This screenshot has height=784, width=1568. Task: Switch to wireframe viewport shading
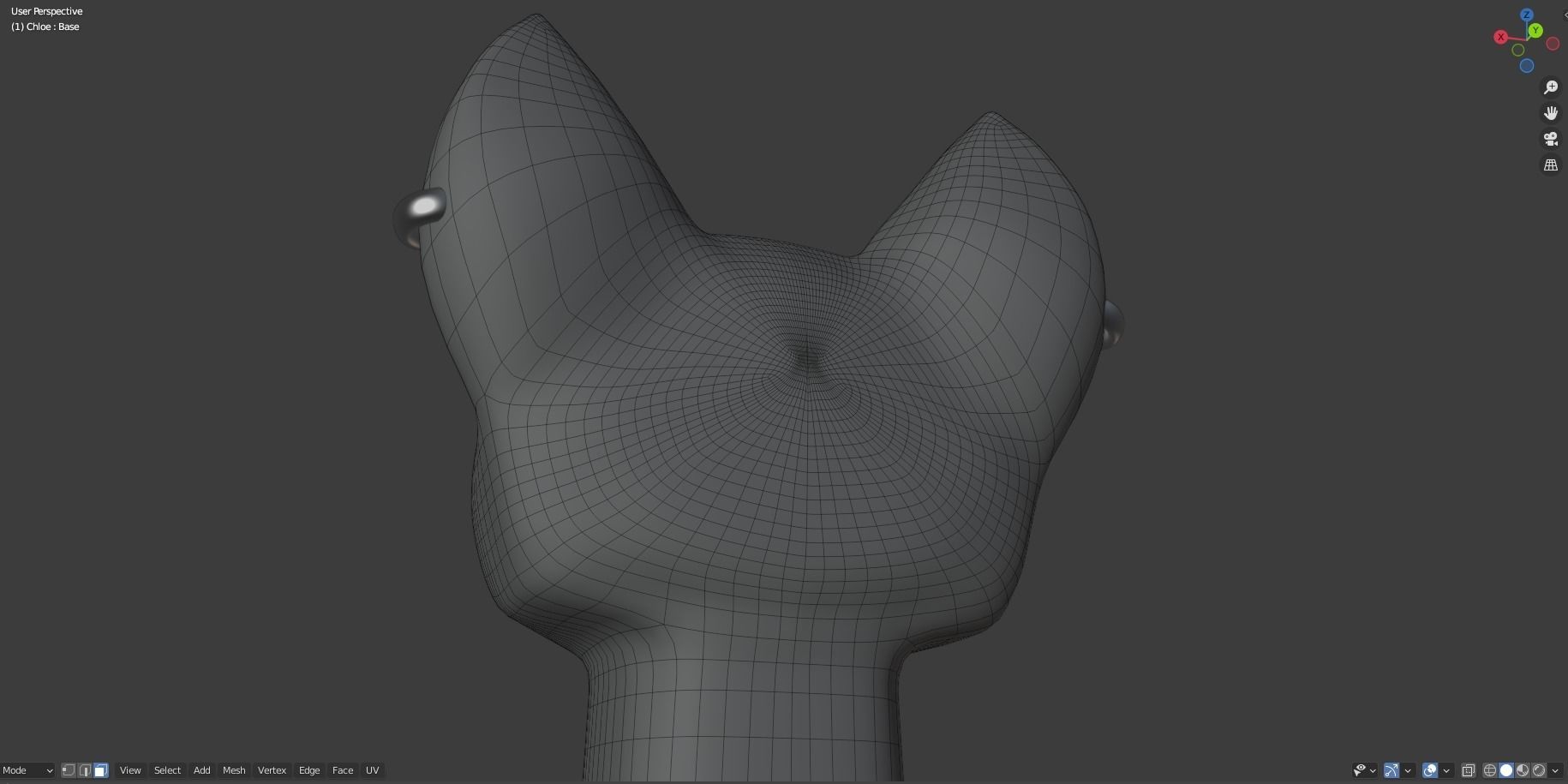(1490, 770)
